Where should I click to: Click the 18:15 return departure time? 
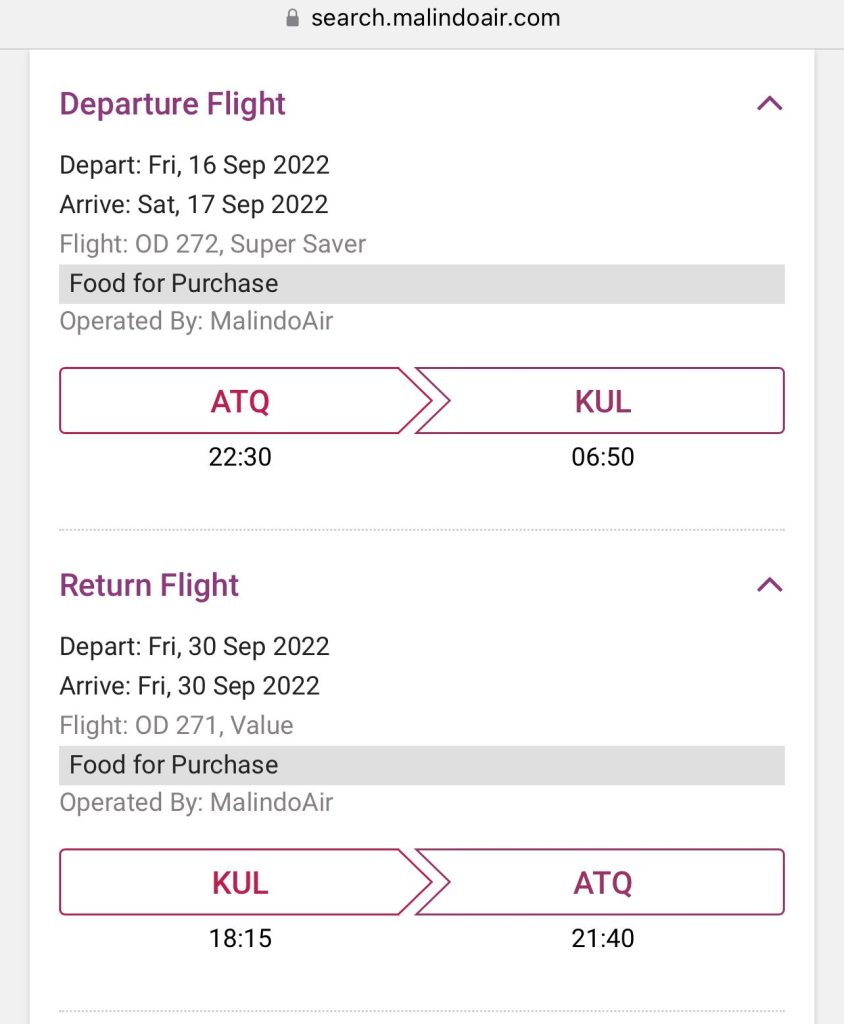point(240,938)
